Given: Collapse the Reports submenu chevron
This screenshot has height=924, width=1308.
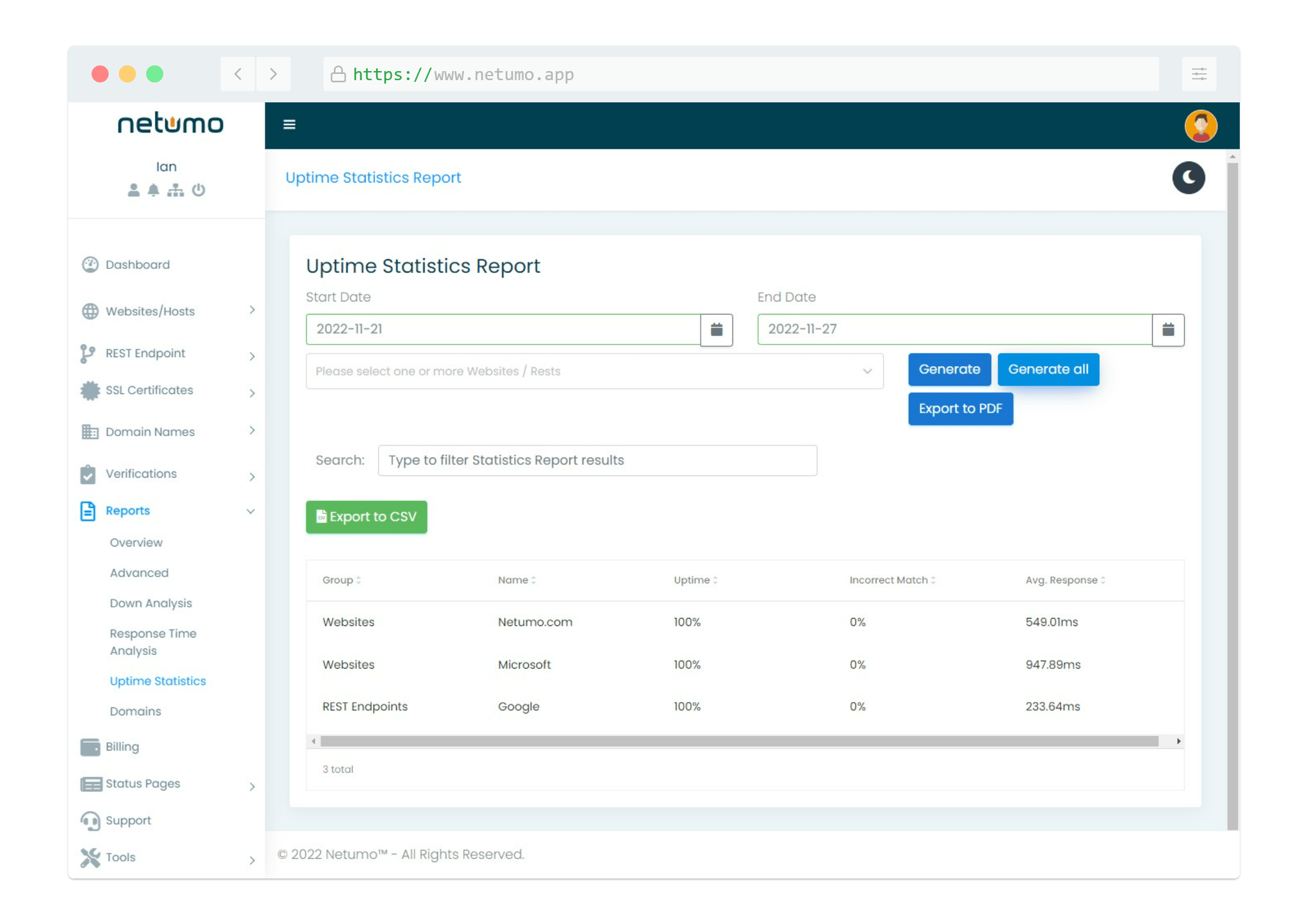Looking at the screenshot, I should [251, 512].
